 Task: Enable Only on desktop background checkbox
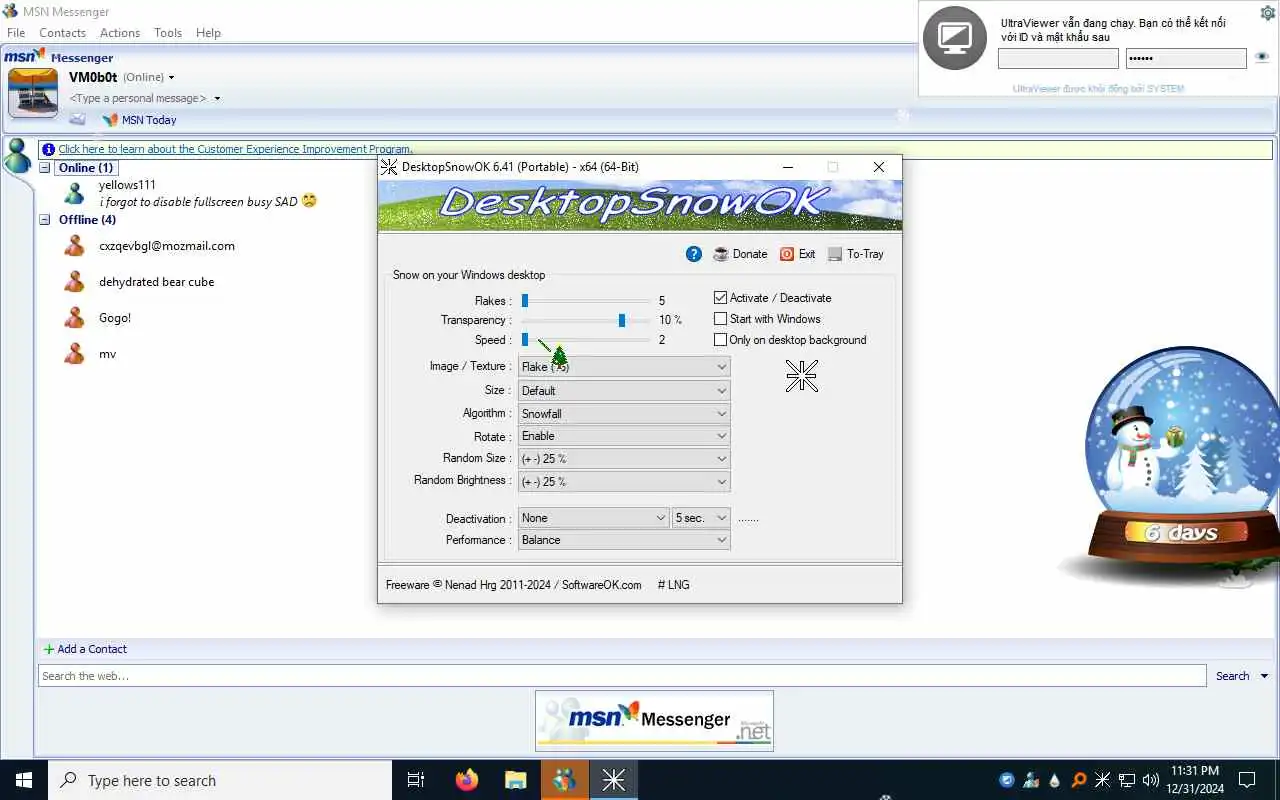[720, 340]
